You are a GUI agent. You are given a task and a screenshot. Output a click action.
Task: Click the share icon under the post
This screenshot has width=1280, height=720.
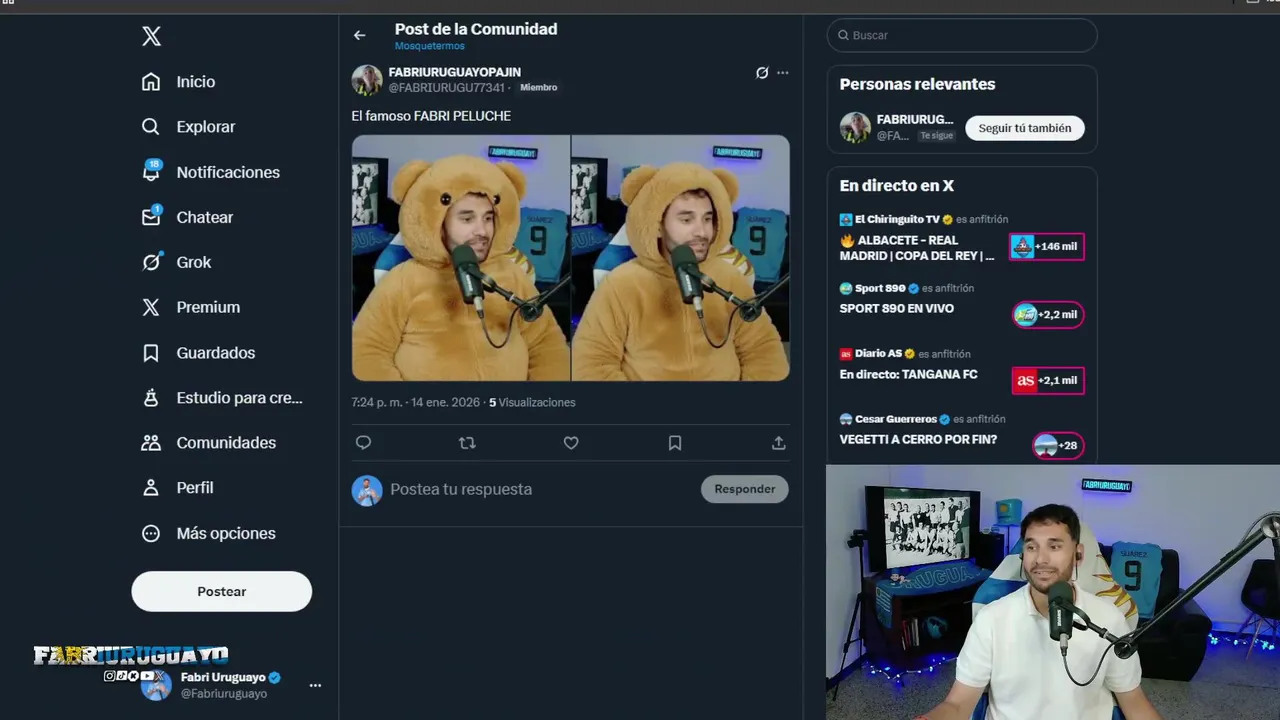click(779, 443)
